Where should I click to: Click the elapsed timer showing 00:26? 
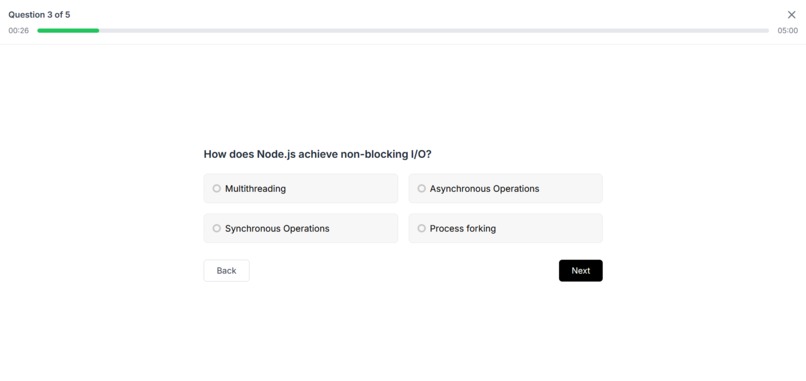click(19, 31)
